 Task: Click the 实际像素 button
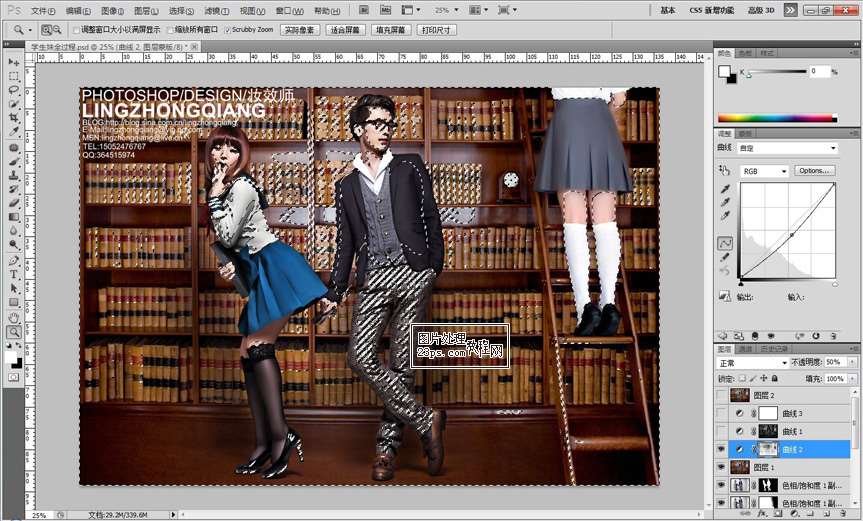[x=299, y=30]
